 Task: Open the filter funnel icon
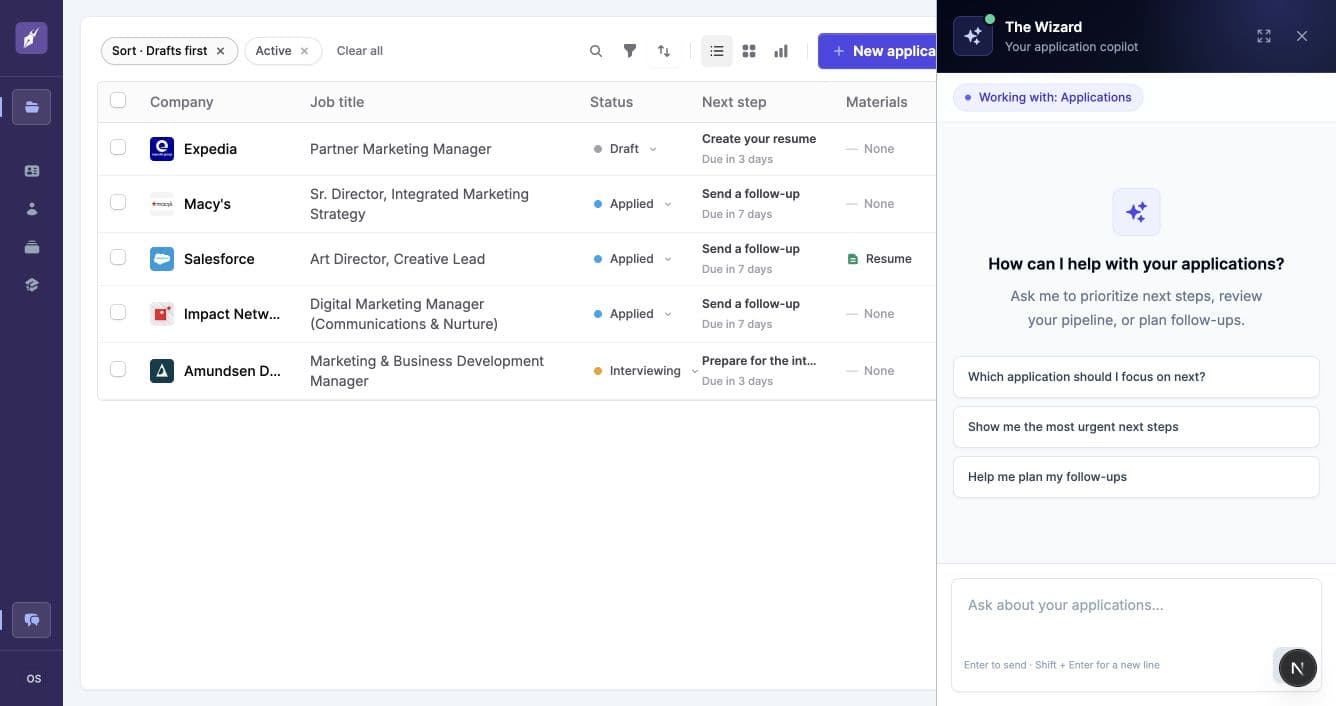[630, 51]
